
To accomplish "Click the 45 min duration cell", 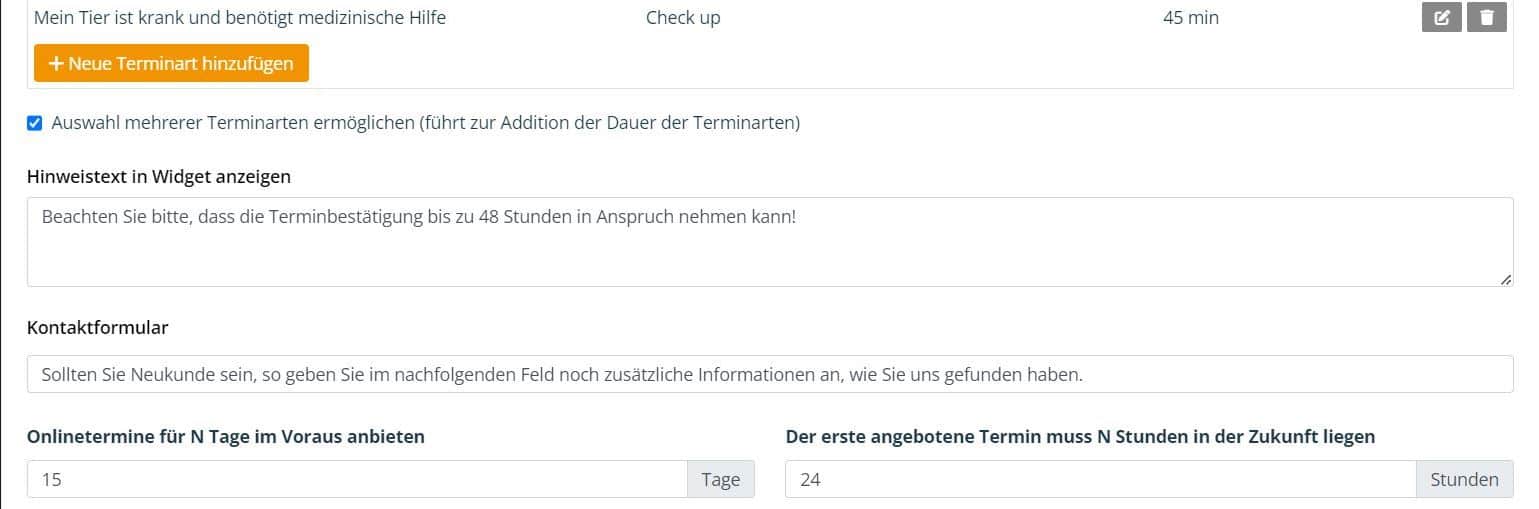I will point(1191,17).
